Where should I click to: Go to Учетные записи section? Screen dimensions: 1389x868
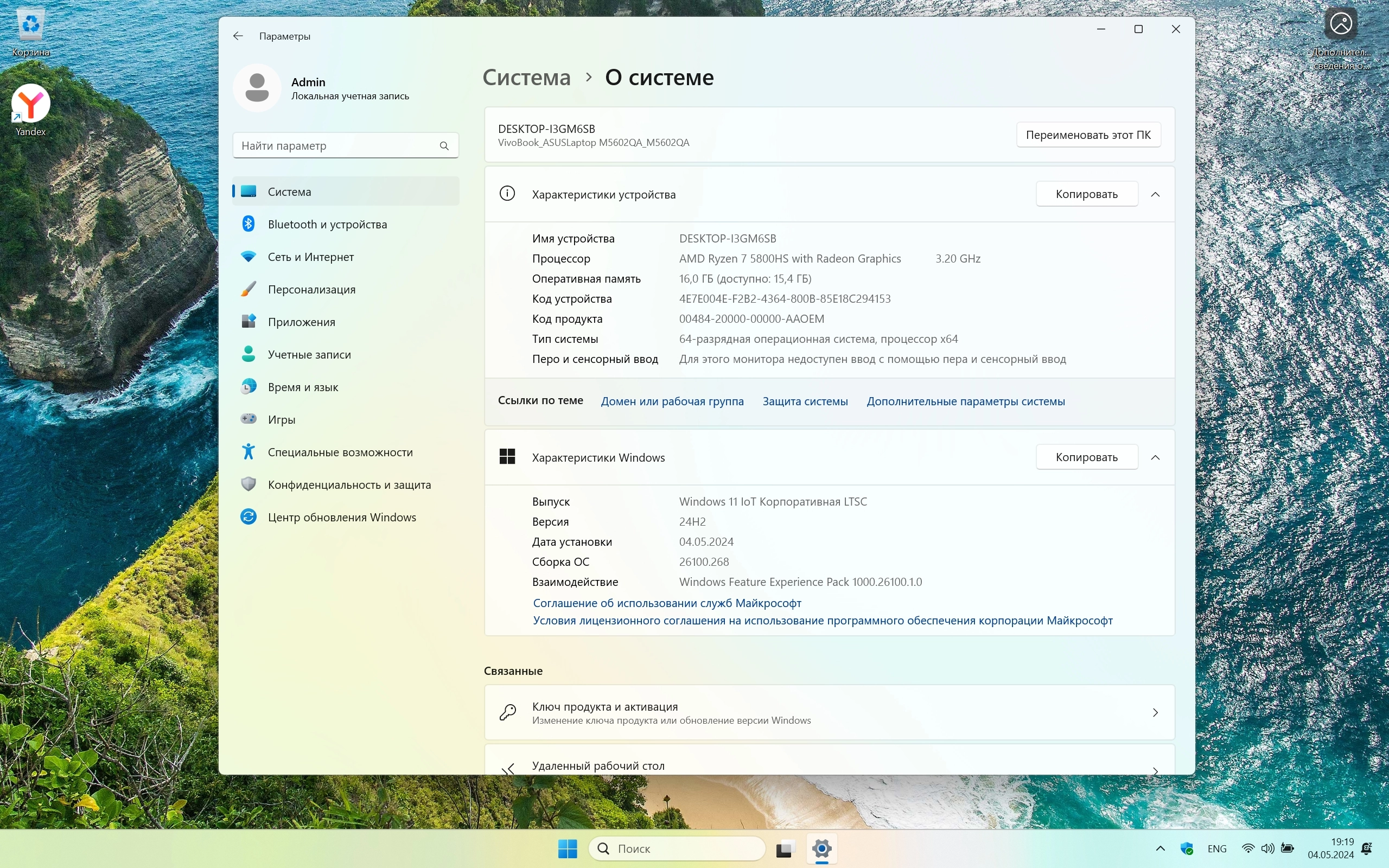(x=309, y=354)
